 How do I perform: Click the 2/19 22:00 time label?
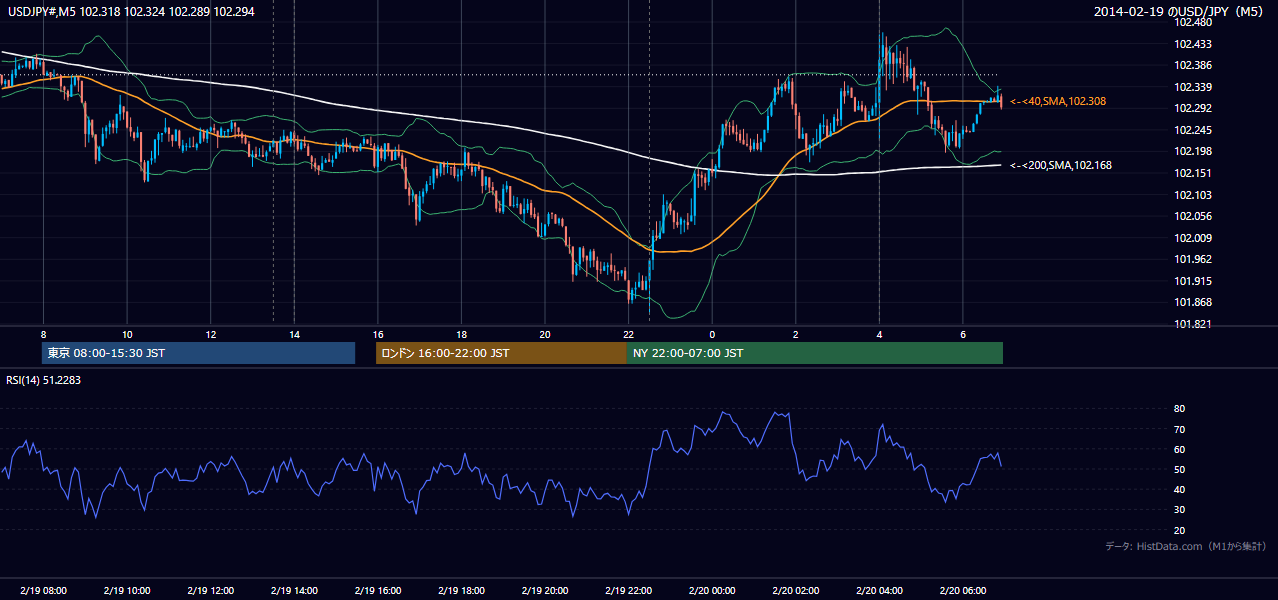click(x=628, y=591)
